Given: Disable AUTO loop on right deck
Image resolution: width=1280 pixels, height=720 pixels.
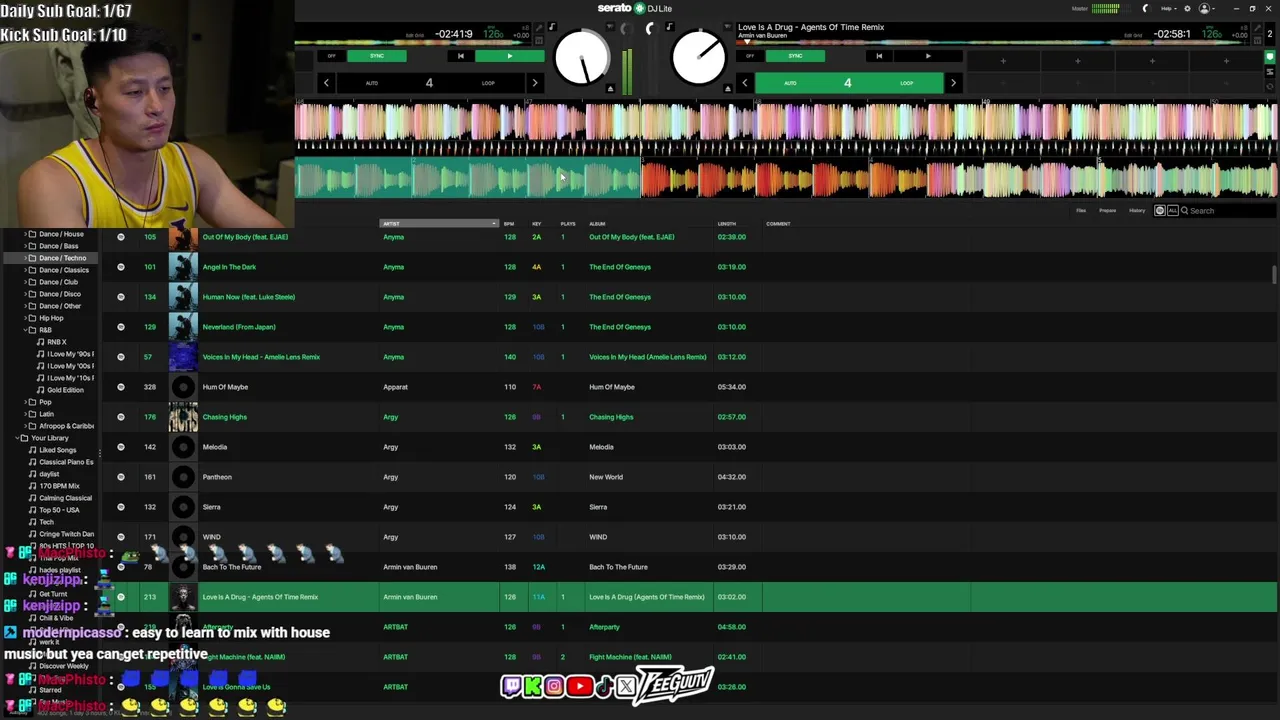Looking at the screenshot, I should [x=790, y=83].
